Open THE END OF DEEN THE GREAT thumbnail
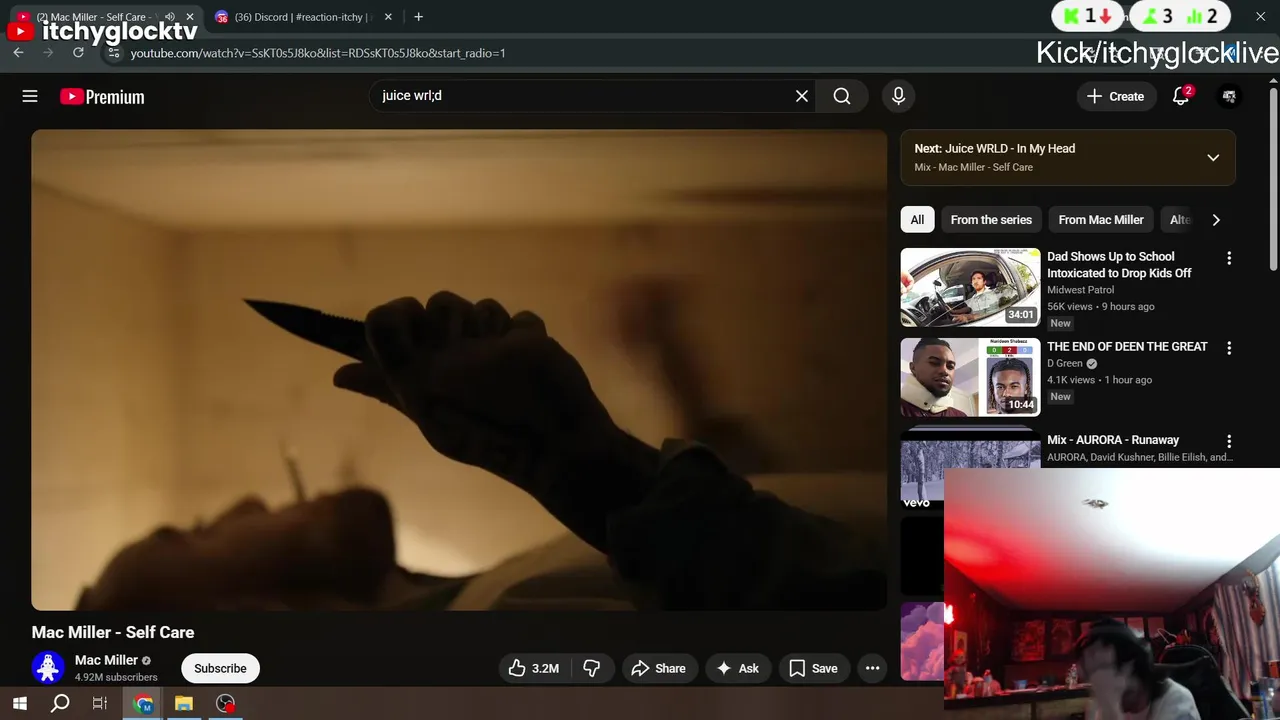 click(x=970, y=377)
